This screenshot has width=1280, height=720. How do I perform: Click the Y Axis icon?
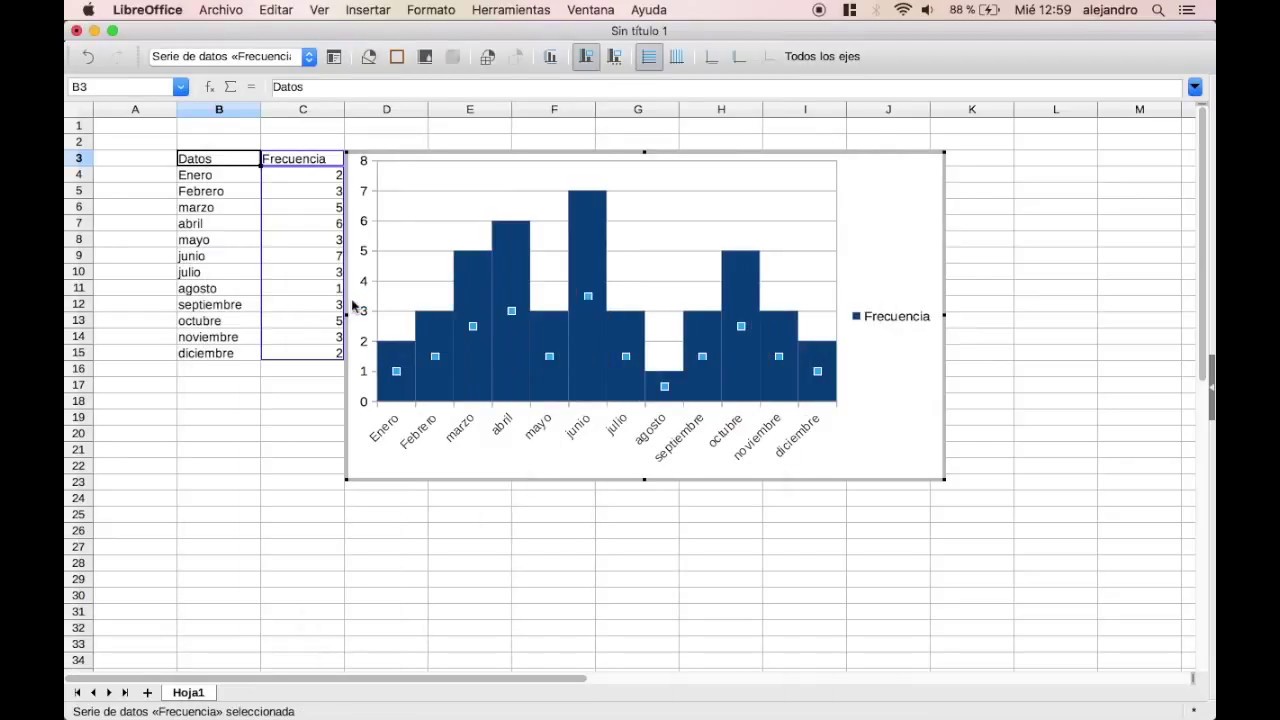click(x=740, y=57)
